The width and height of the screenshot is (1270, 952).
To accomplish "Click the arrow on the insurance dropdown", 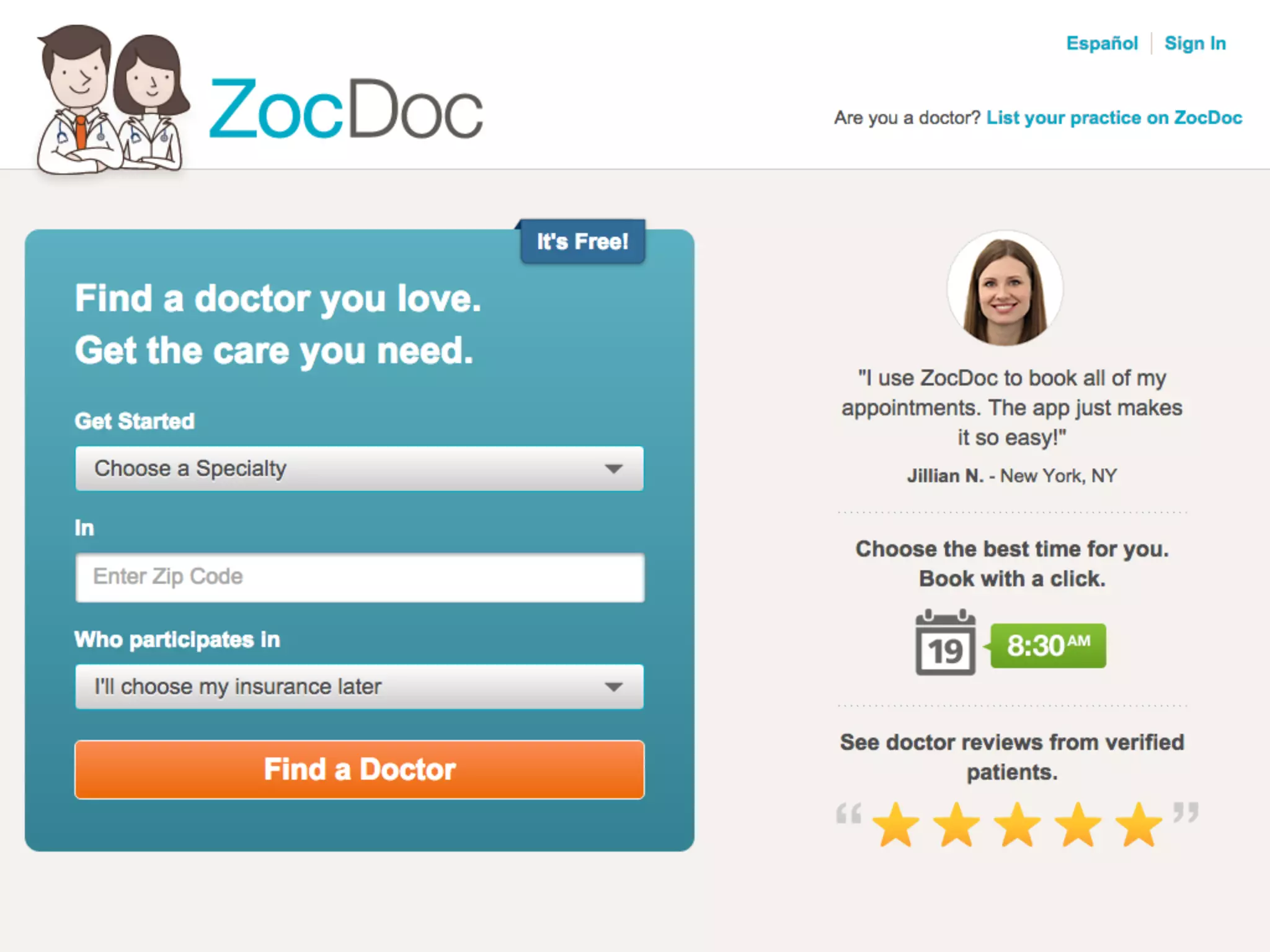I will (x=614, y=687).
